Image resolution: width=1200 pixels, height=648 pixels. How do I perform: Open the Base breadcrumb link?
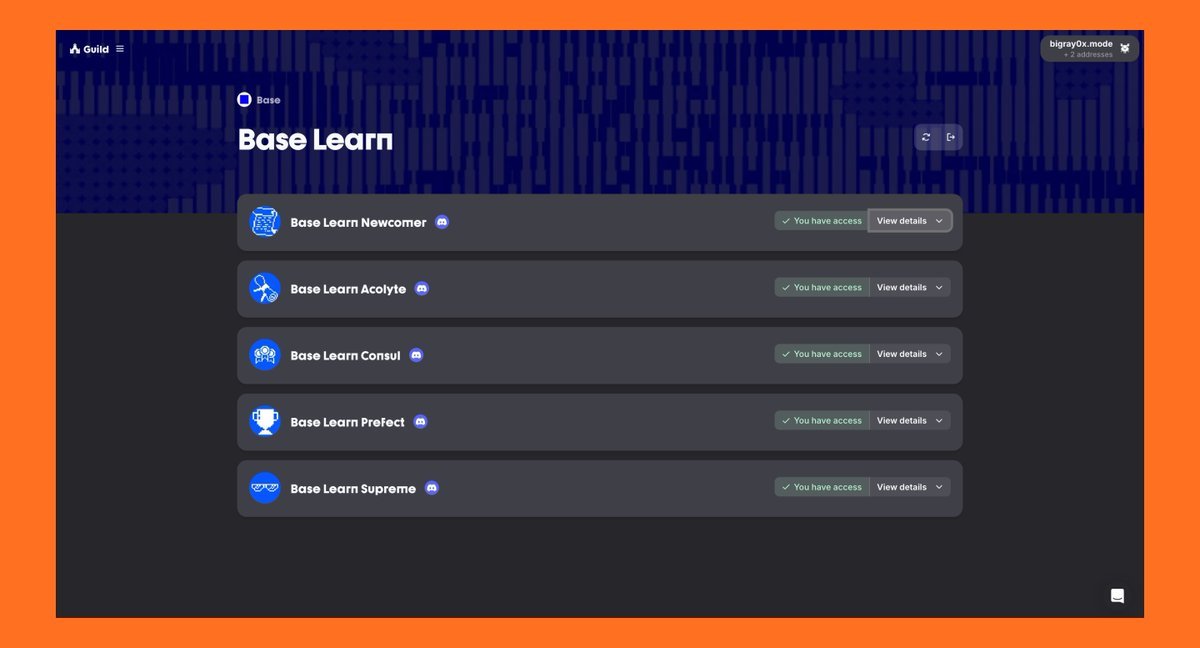pyautogui.click(x=268, y=100)
